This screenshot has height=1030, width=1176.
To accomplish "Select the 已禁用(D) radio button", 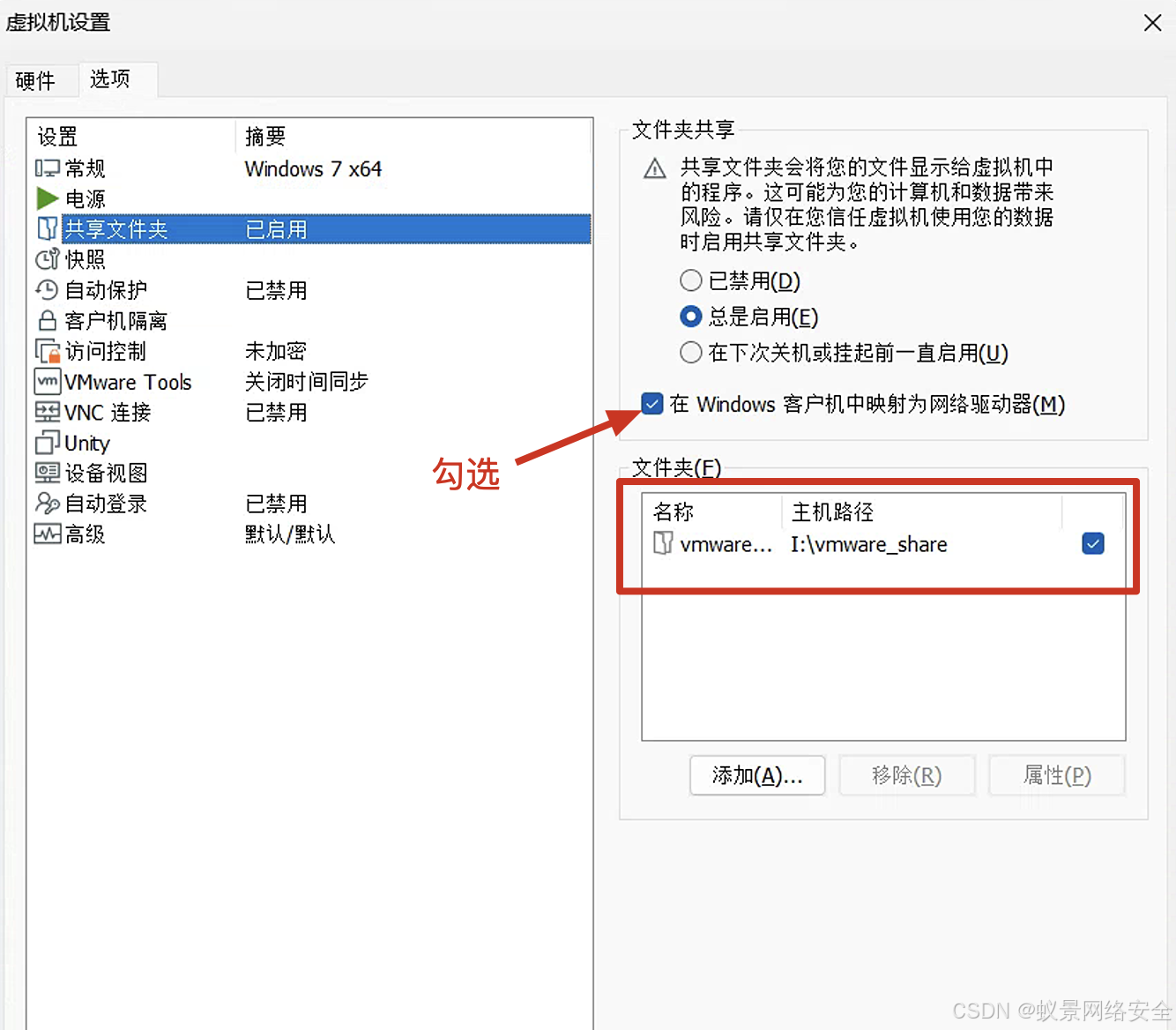I will [x=691, y=280].
